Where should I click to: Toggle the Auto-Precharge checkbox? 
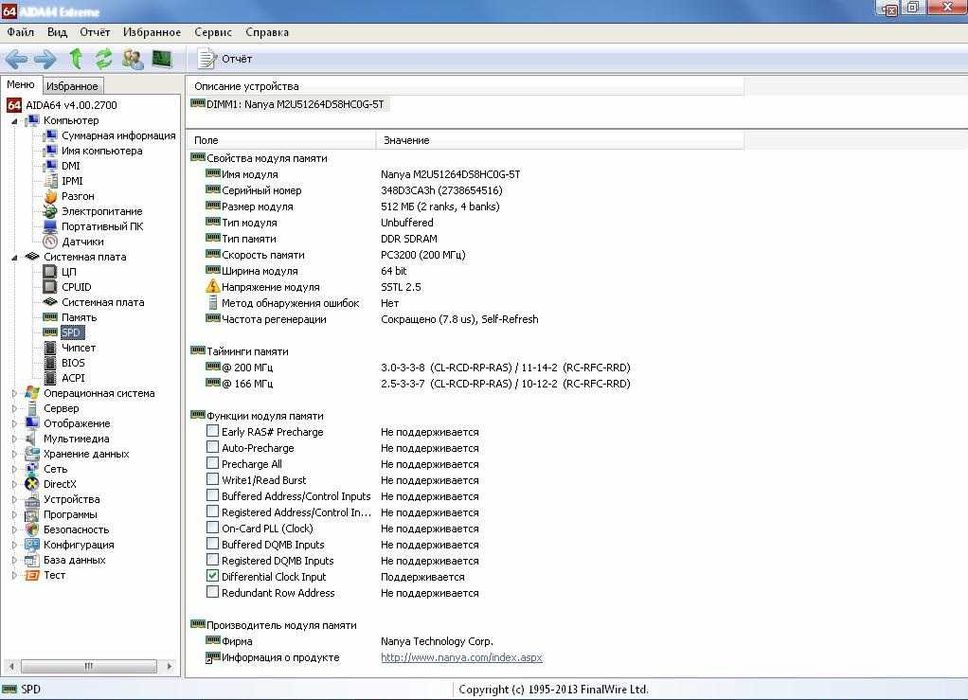coord(212,447)
